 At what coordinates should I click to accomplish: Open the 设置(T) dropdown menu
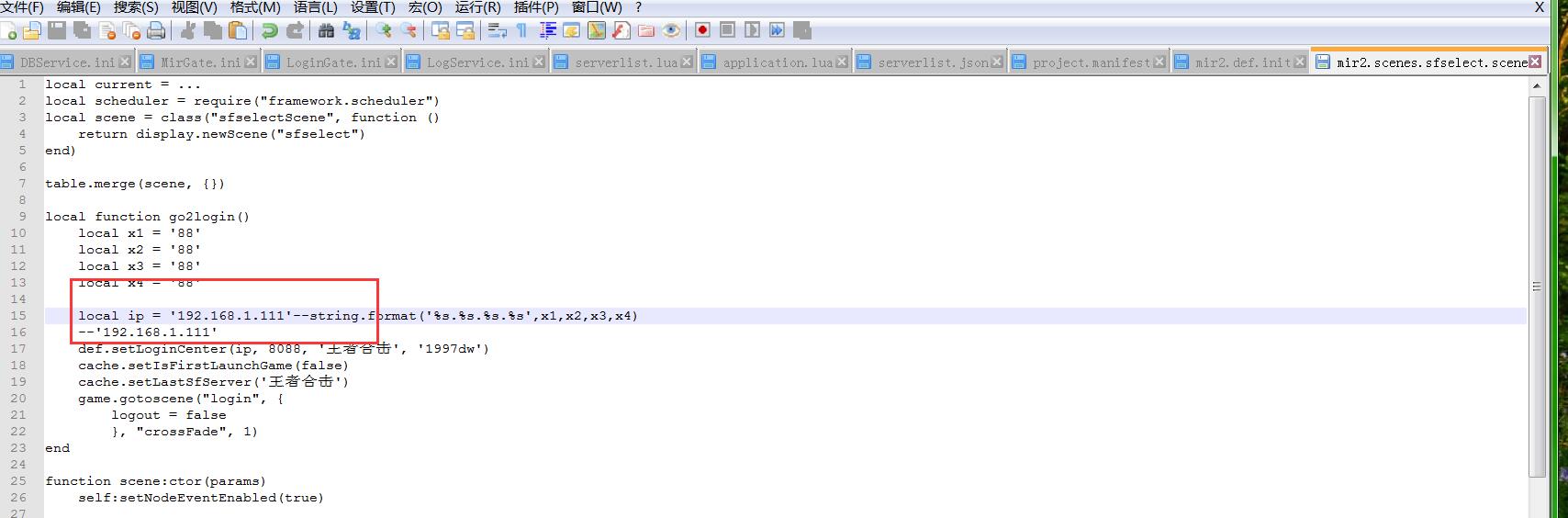[x=372, y=7]
